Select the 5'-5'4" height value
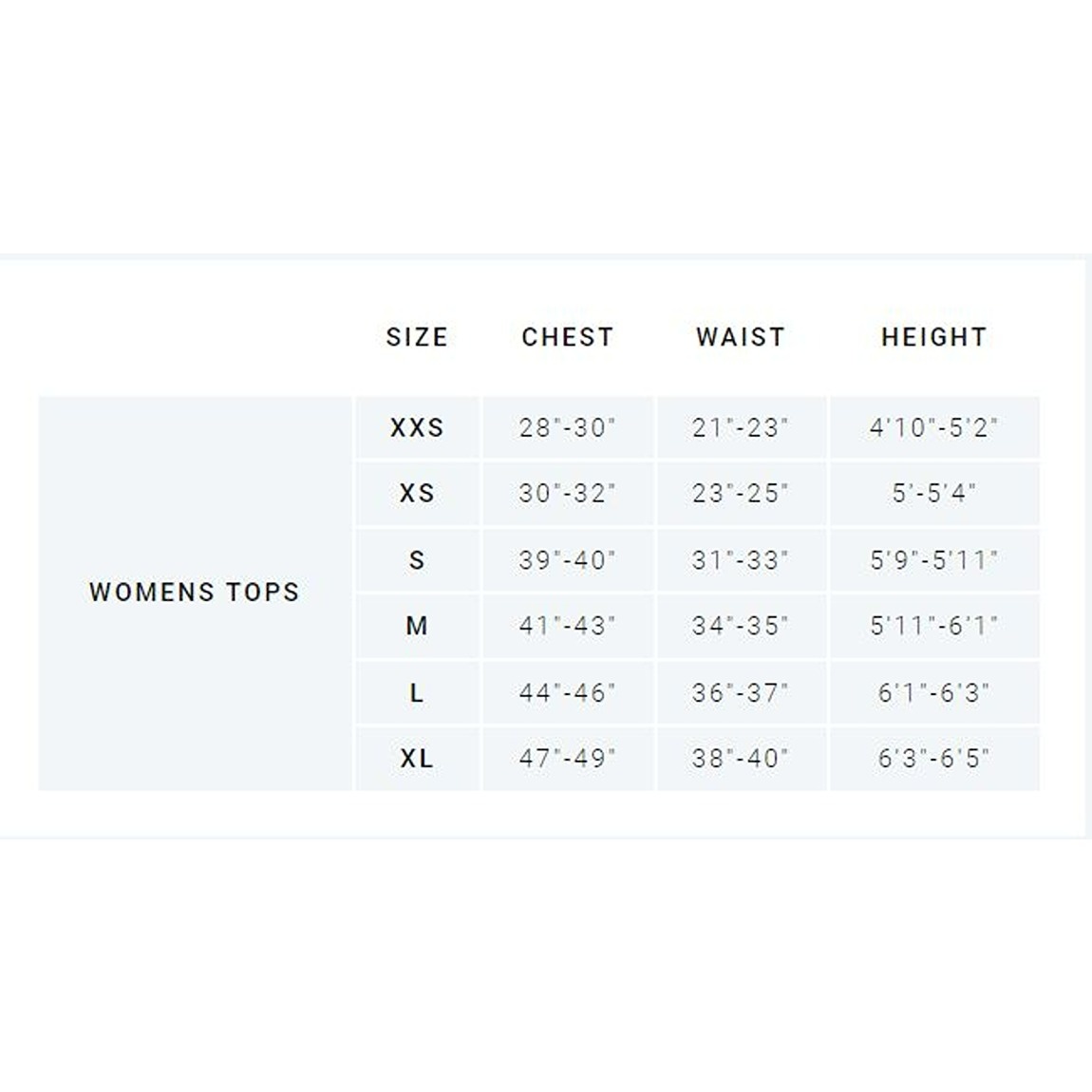1092x1092 pixels. point(934,494)
